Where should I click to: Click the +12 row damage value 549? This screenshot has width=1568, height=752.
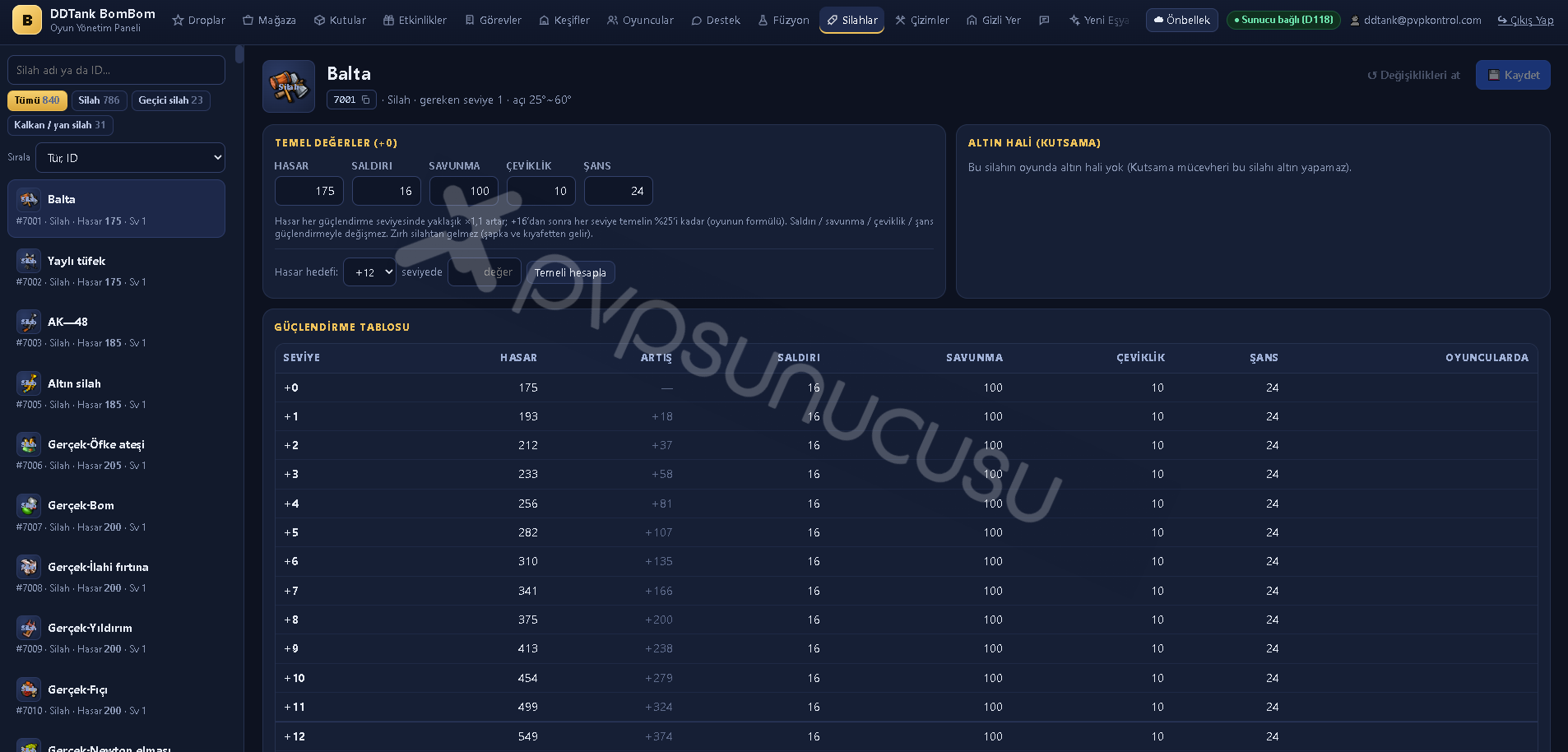528,736
